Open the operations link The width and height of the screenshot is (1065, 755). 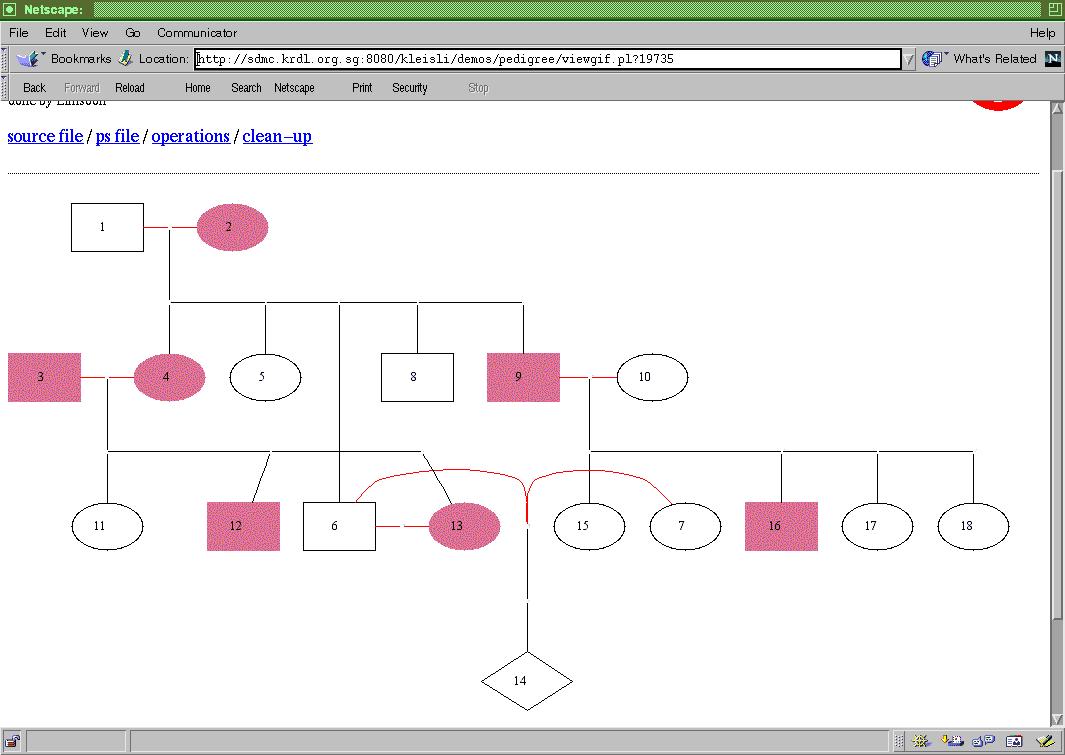[190, 136]
